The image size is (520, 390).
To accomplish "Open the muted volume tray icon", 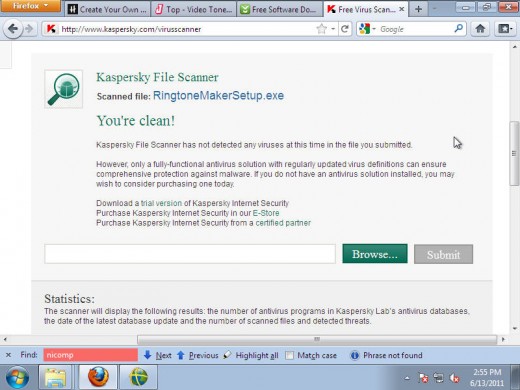I will pyautogui.click(x=454, y=378).
